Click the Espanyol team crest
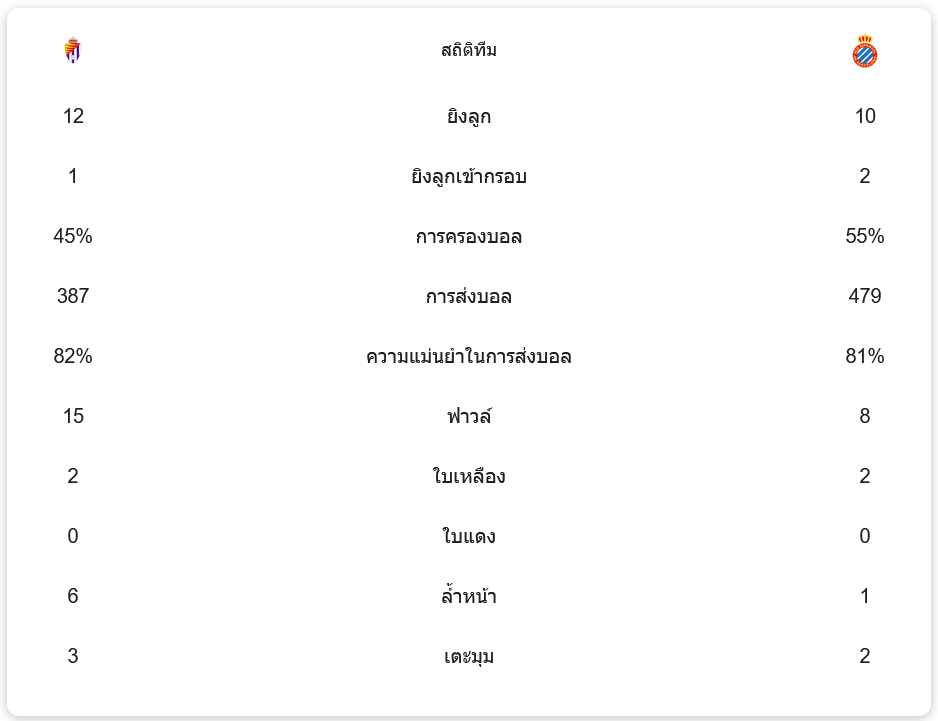The width and height of the screenshot is (938, 721). 864,51
